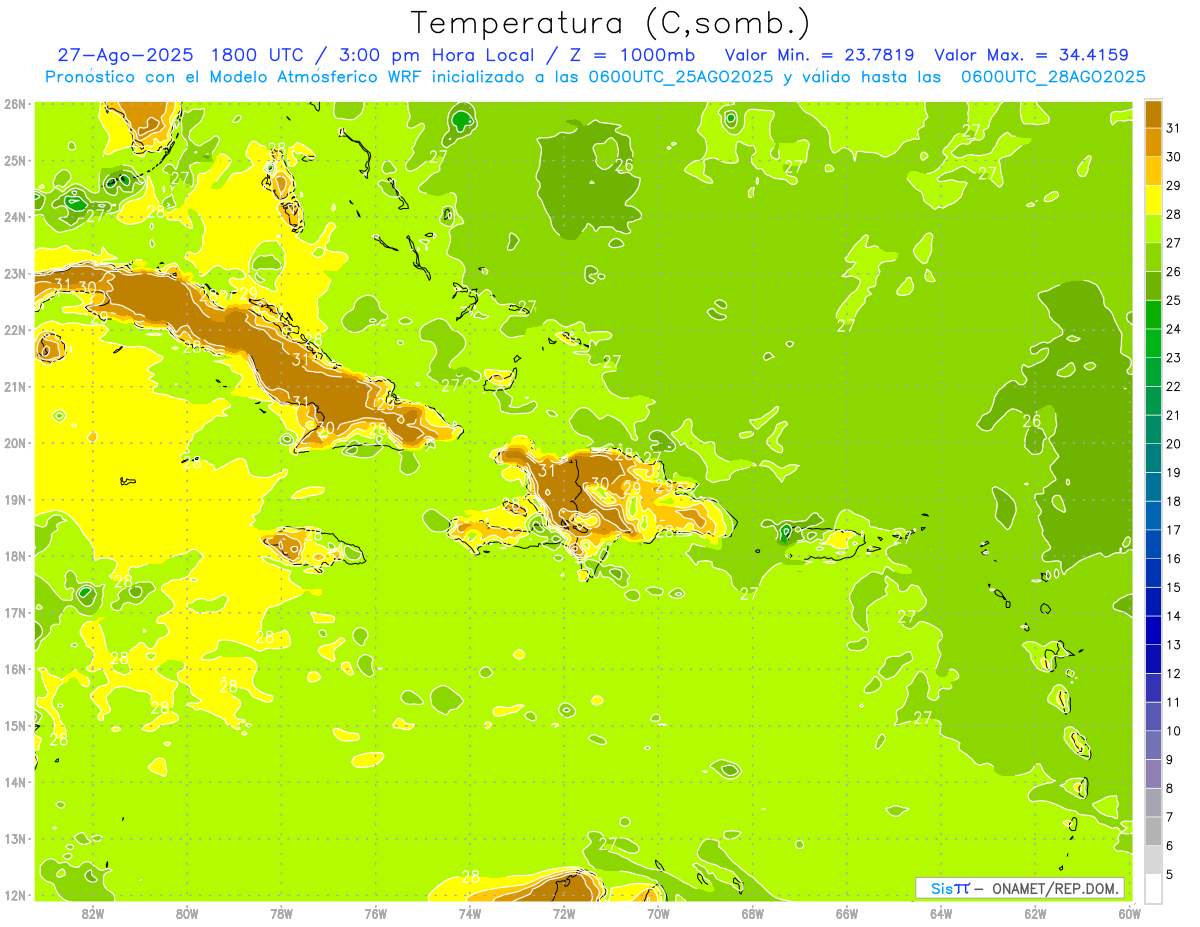Click the "1800 UTC" time text
The width and height of the screenshot is (1200, 927).
258,55
